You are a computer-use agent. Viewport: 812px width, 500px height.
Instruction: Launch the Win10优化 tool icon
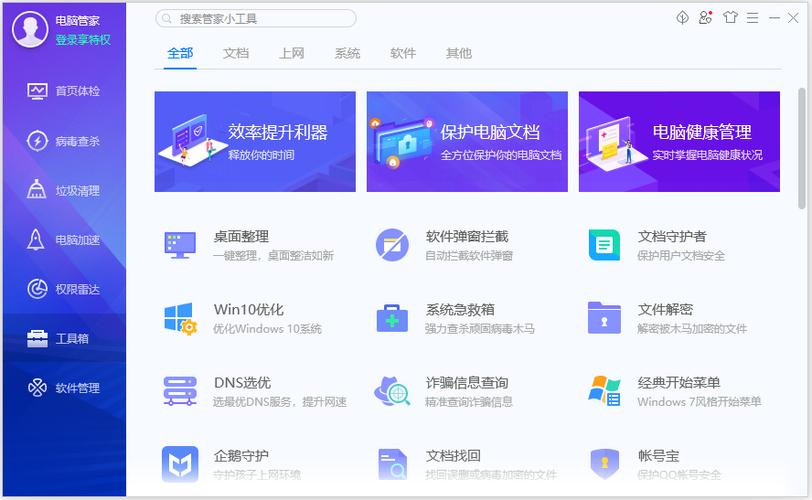tap(180, 318)
